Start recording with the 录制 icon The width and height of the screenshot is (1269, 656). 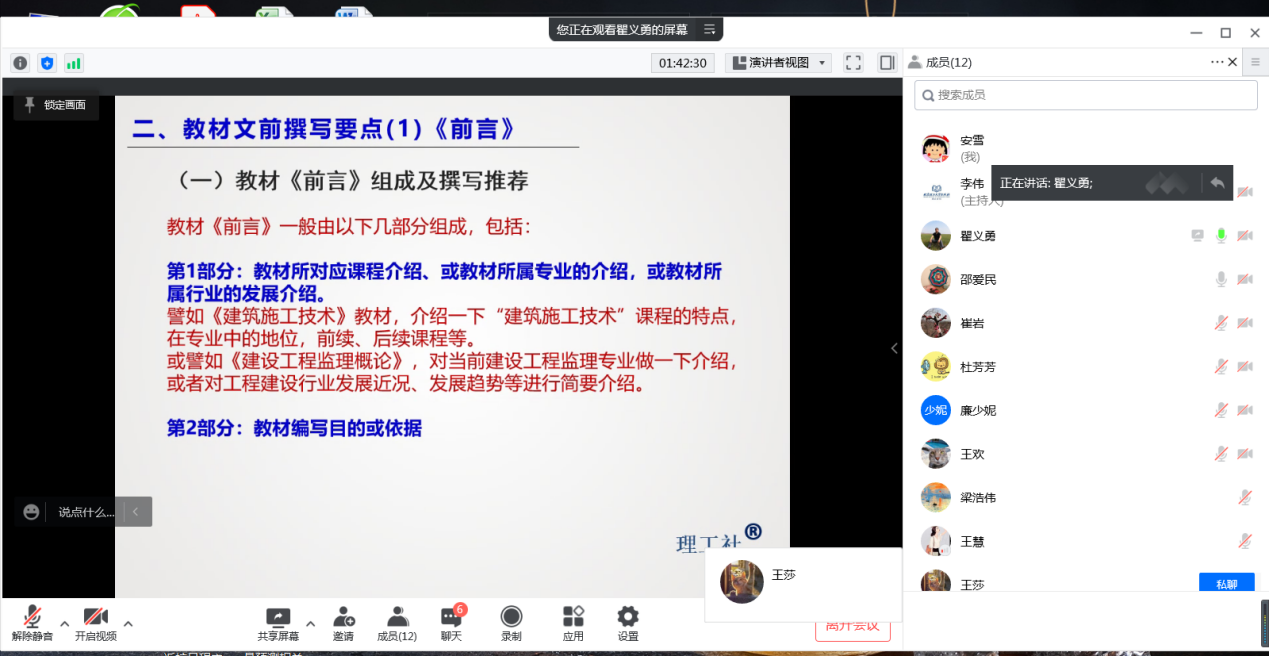[x=510, y=623]
